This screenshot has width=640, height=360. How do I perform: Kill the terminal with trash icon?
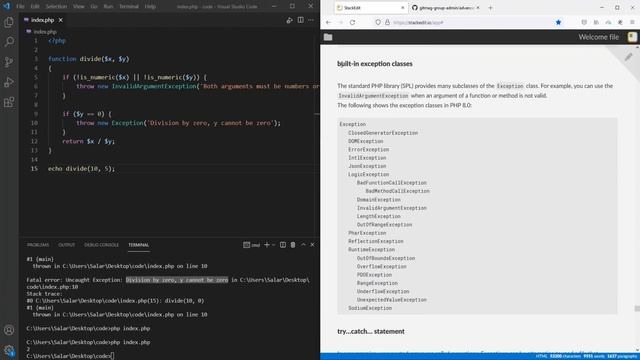click(293, 245)
